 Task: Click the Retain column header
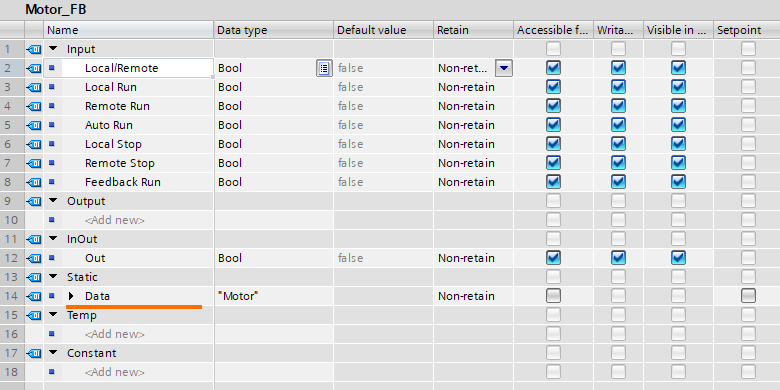tap(474, 30)
